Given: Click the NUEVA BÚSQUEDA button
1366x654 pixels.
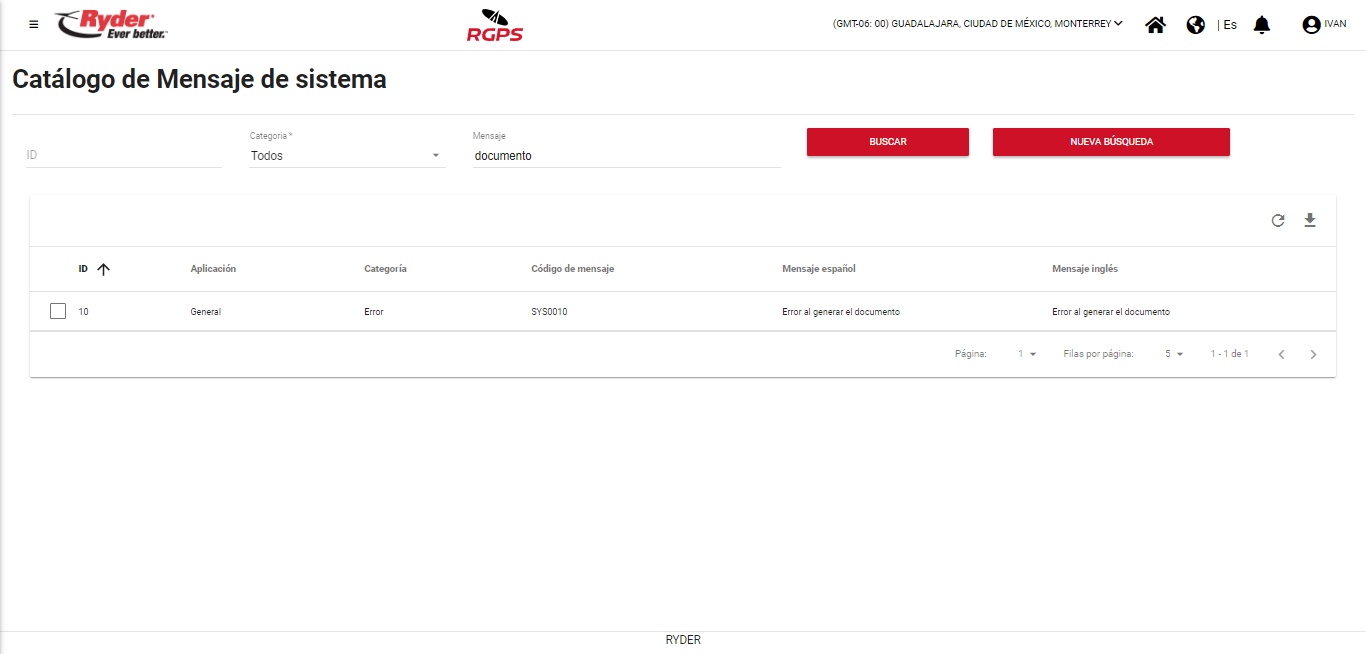Looking at the screenshot, I should [1110, 142].
